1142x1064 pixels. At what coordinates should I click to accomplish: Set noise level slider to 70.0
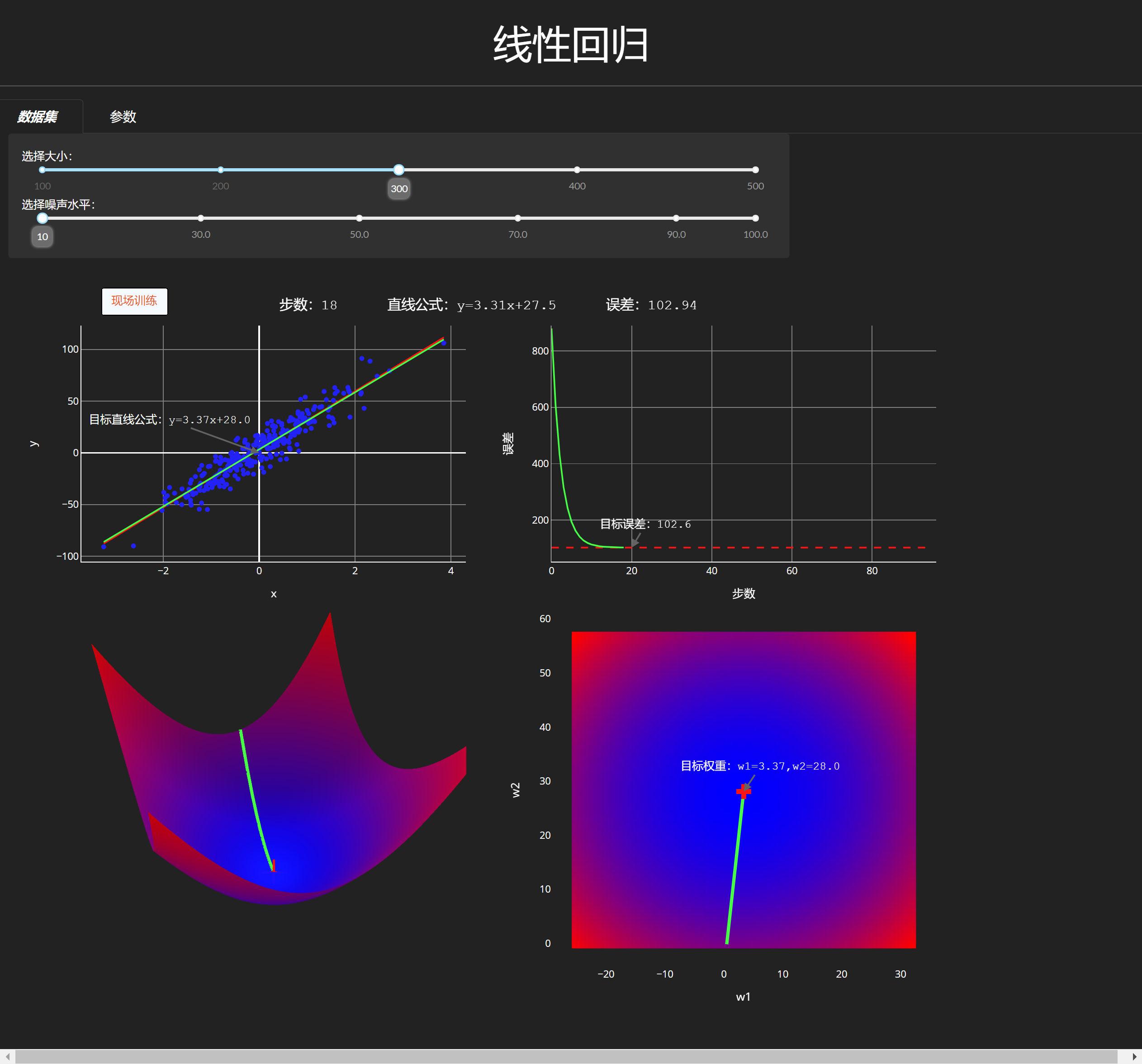click(x=517, y=218)
